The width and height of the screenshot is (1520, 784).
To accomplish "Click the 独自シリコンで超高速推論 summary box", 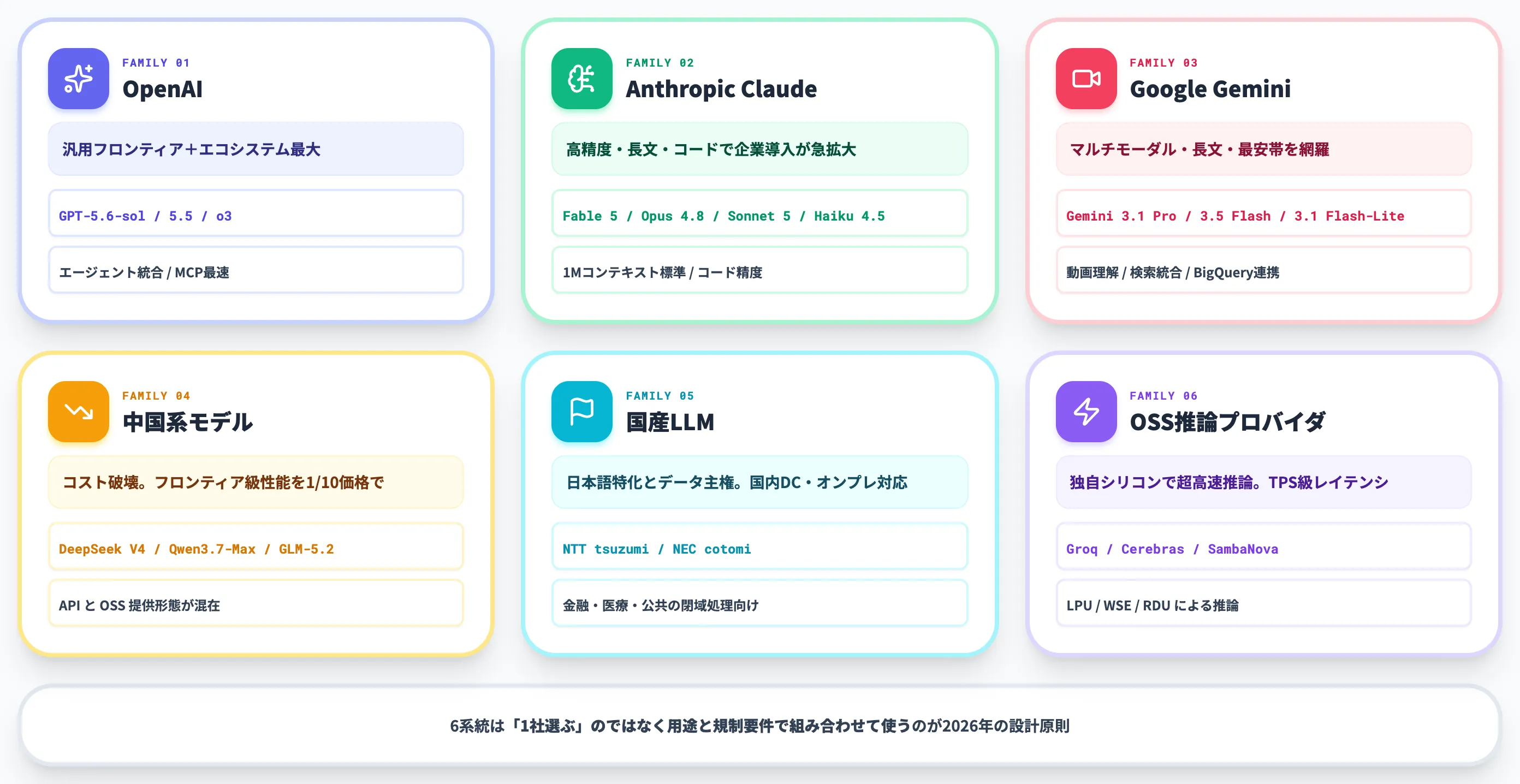I will click(x=1264, y=483).
